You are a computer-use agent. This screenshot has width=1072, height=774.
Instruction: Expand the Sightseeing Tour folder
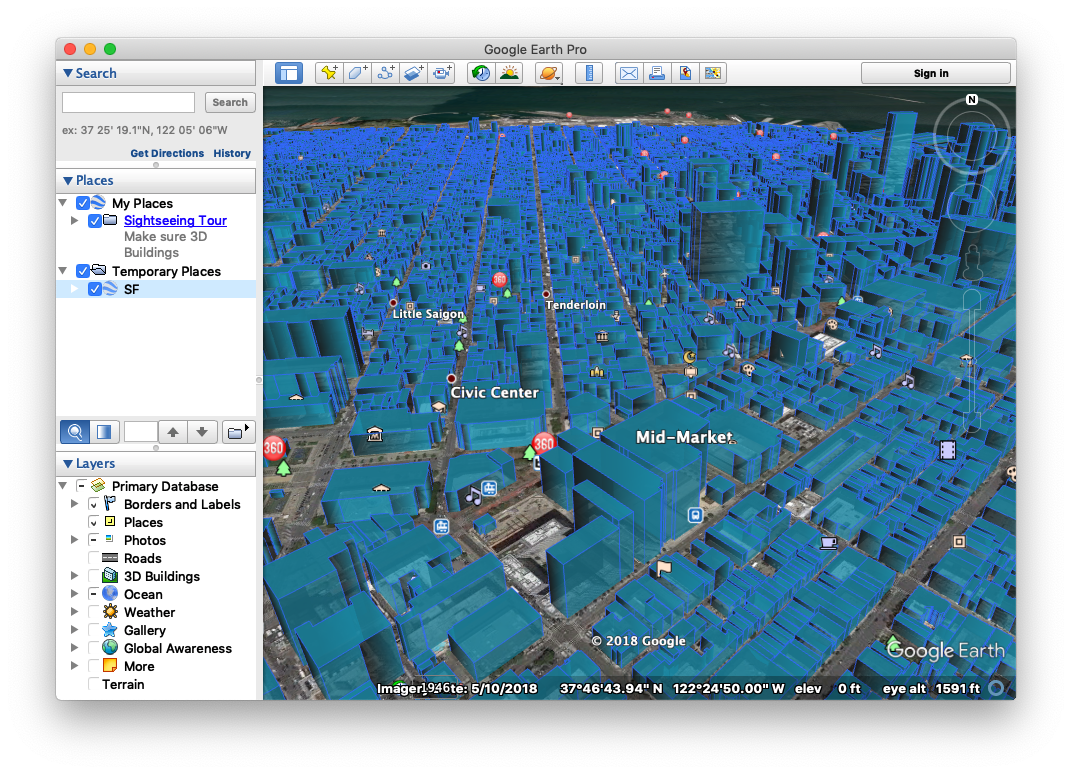(74, 221)
